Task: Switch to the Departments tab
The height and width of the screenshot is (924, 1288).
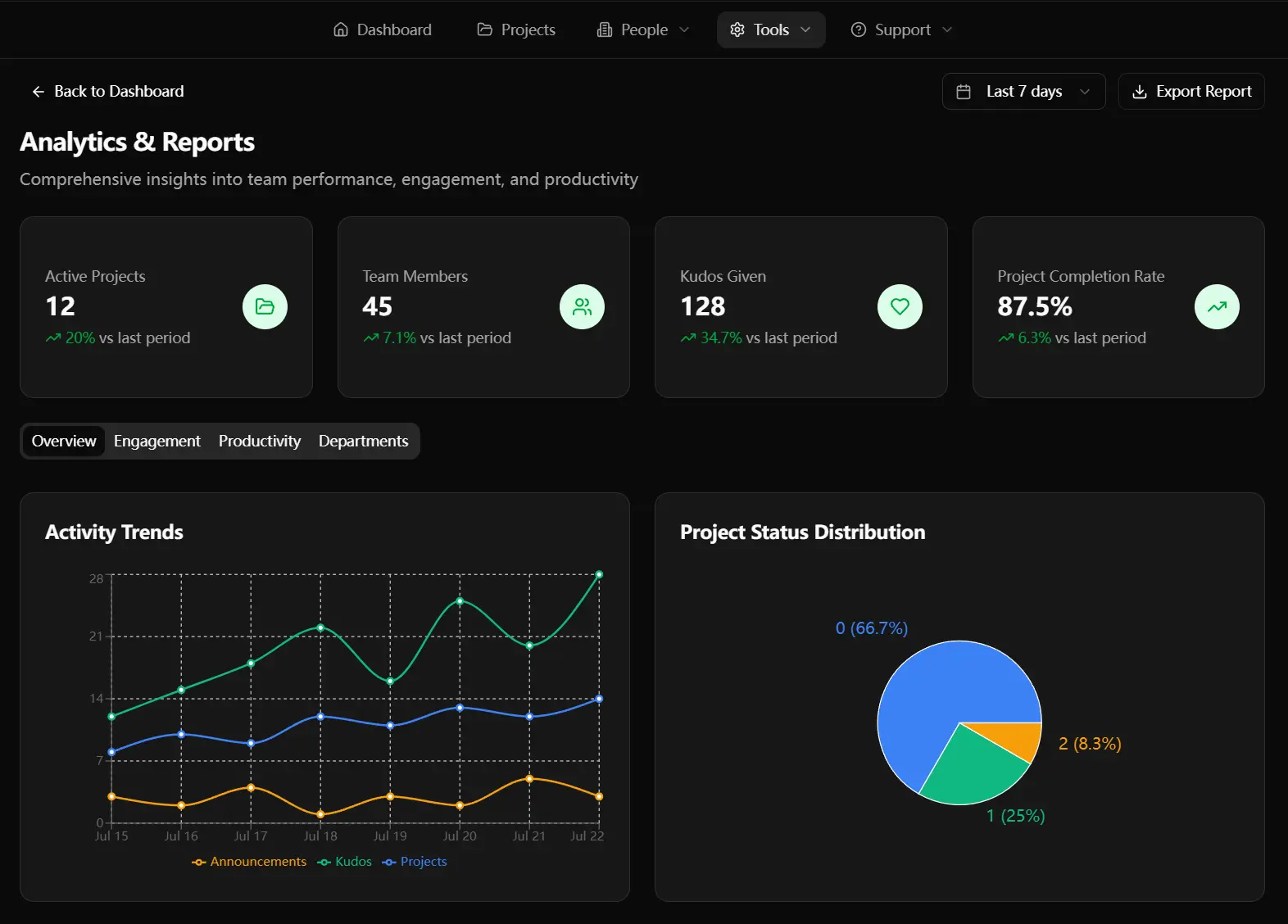Action: pos(363,441)
